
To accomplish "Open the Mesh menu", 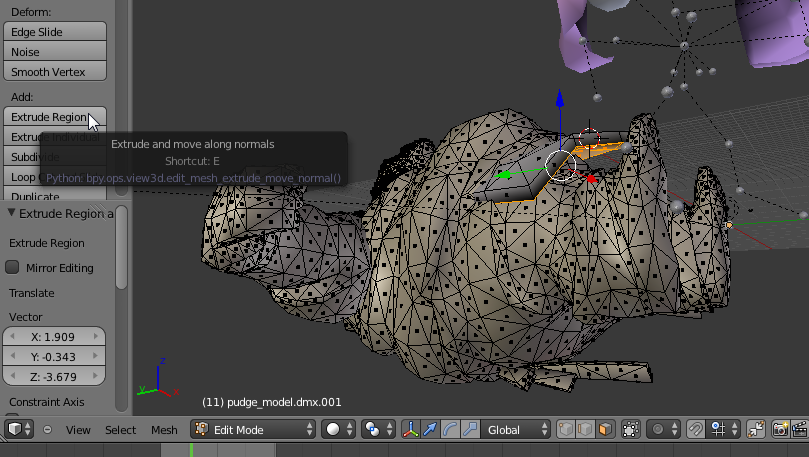I will click(x=164, y=430).
